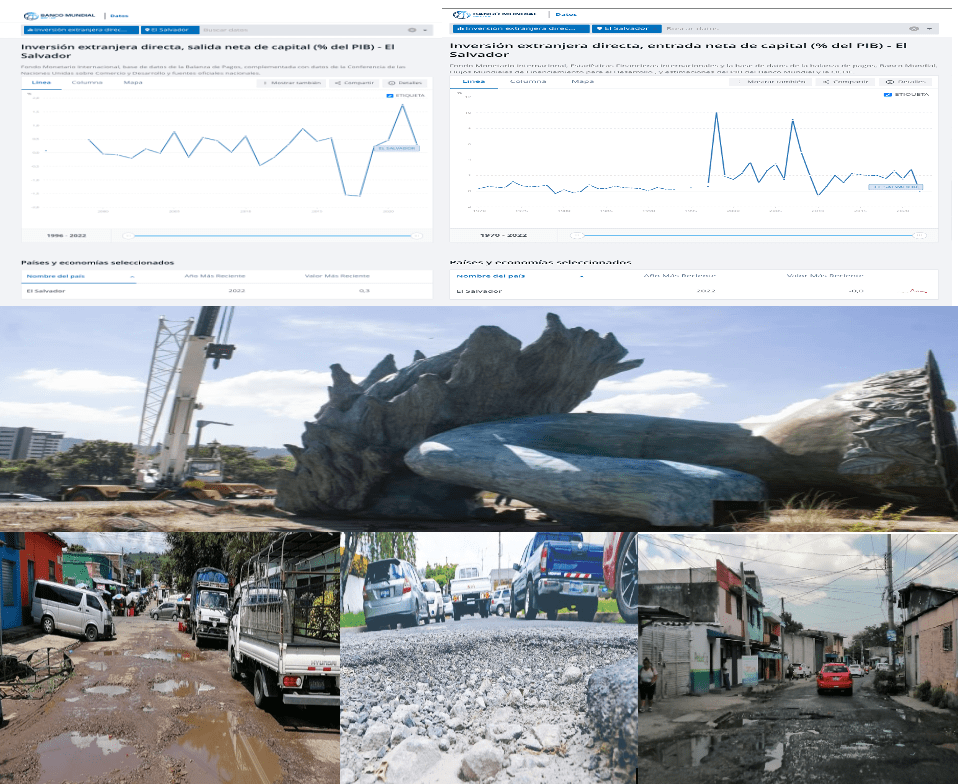Open Compartir share option on the entrada neta chart

[x=846, y=81]
